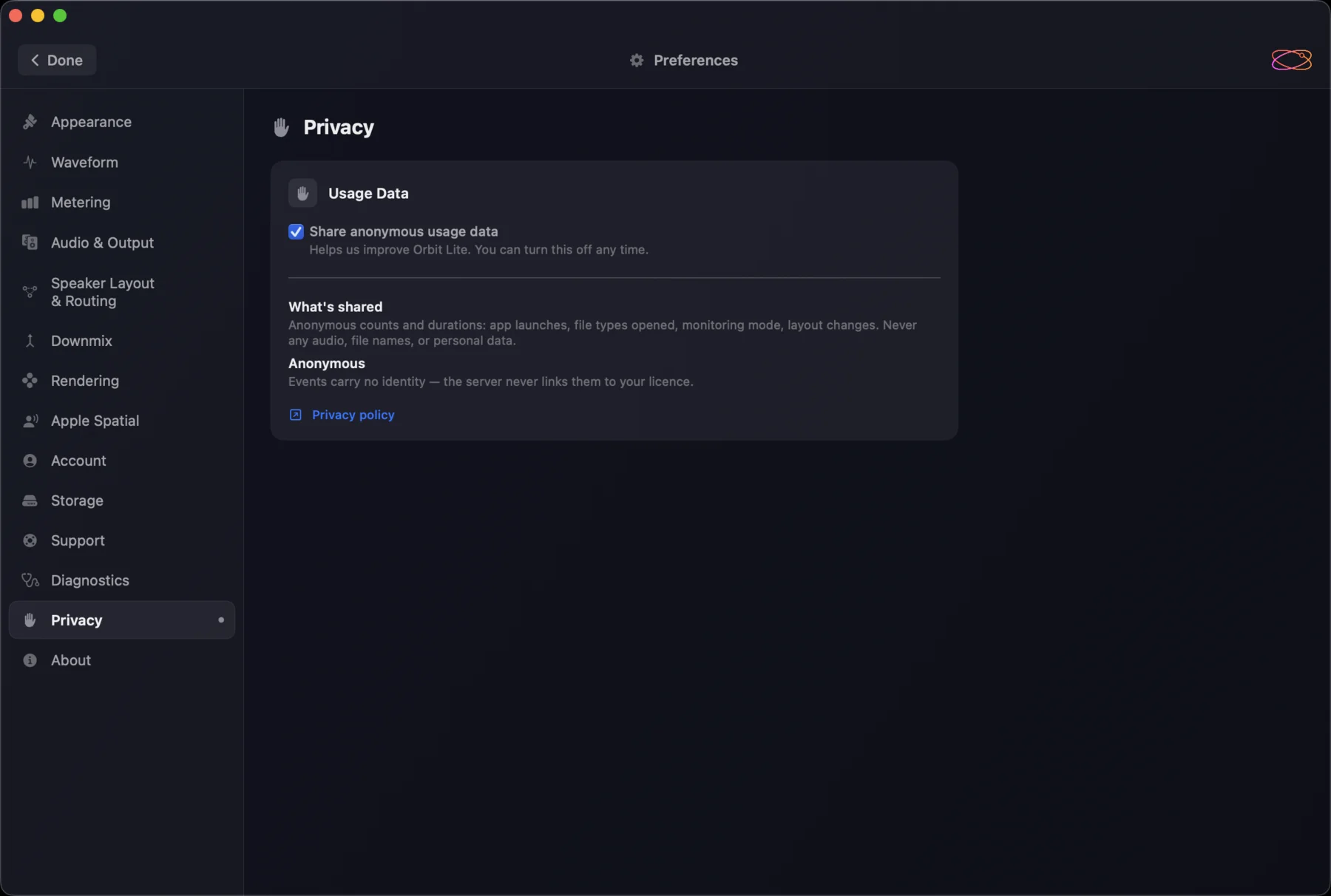Show Apple Spatial settings

click(x=122, y=421)
